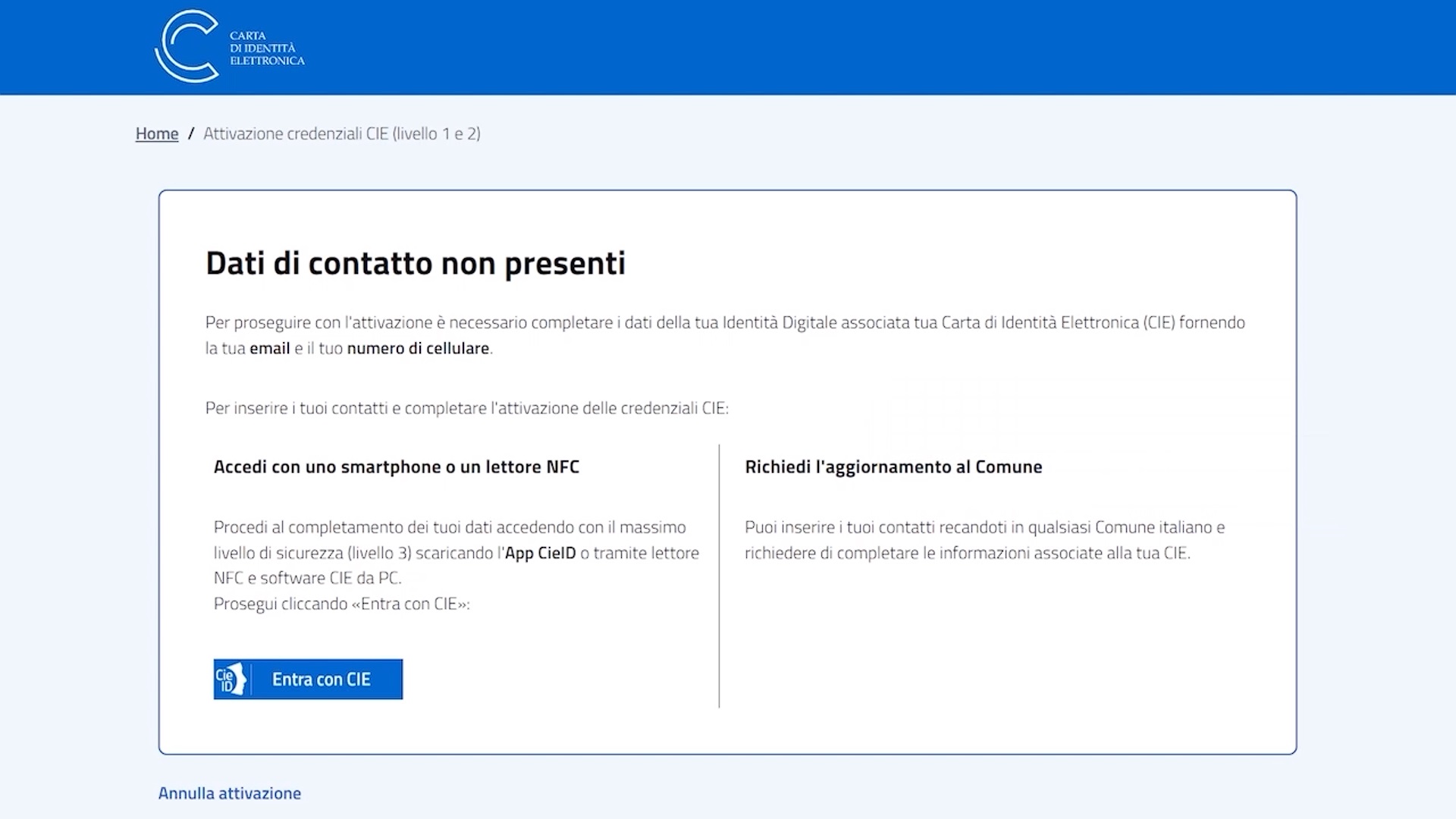Click the heading 'Dati di contatto non presenti'
Image resolution: width=1456 pixels, height=819 pixels.
[x=416, y=264]
